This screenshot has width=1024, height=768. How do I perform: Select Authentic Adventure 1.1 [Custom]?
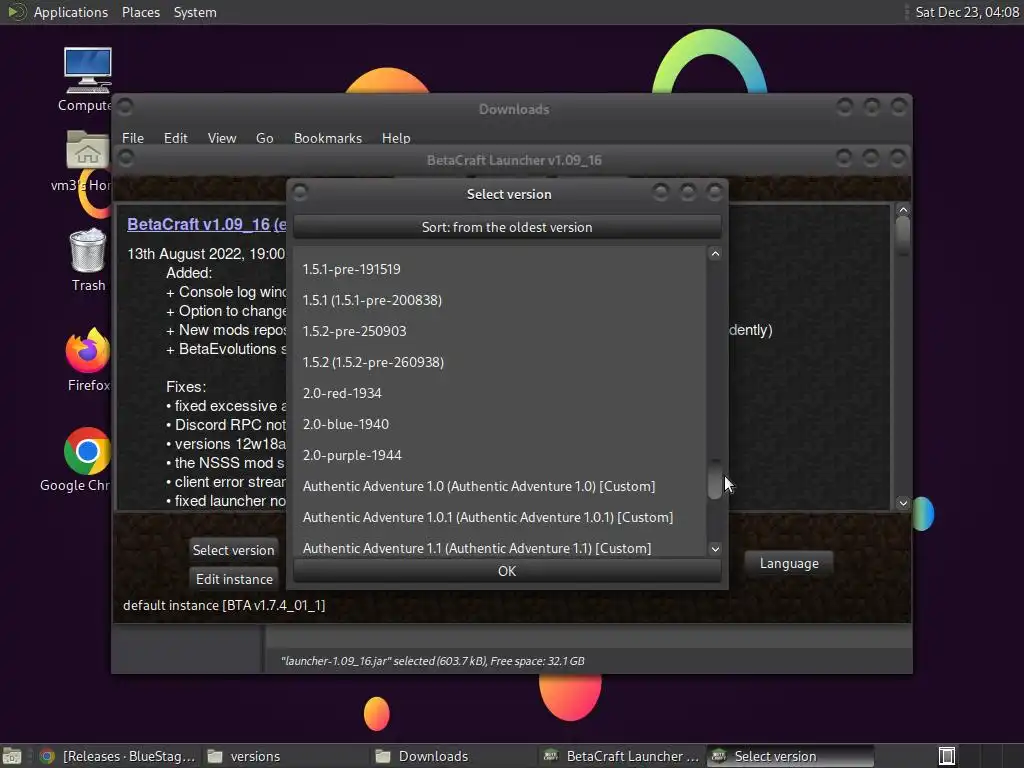500,547
